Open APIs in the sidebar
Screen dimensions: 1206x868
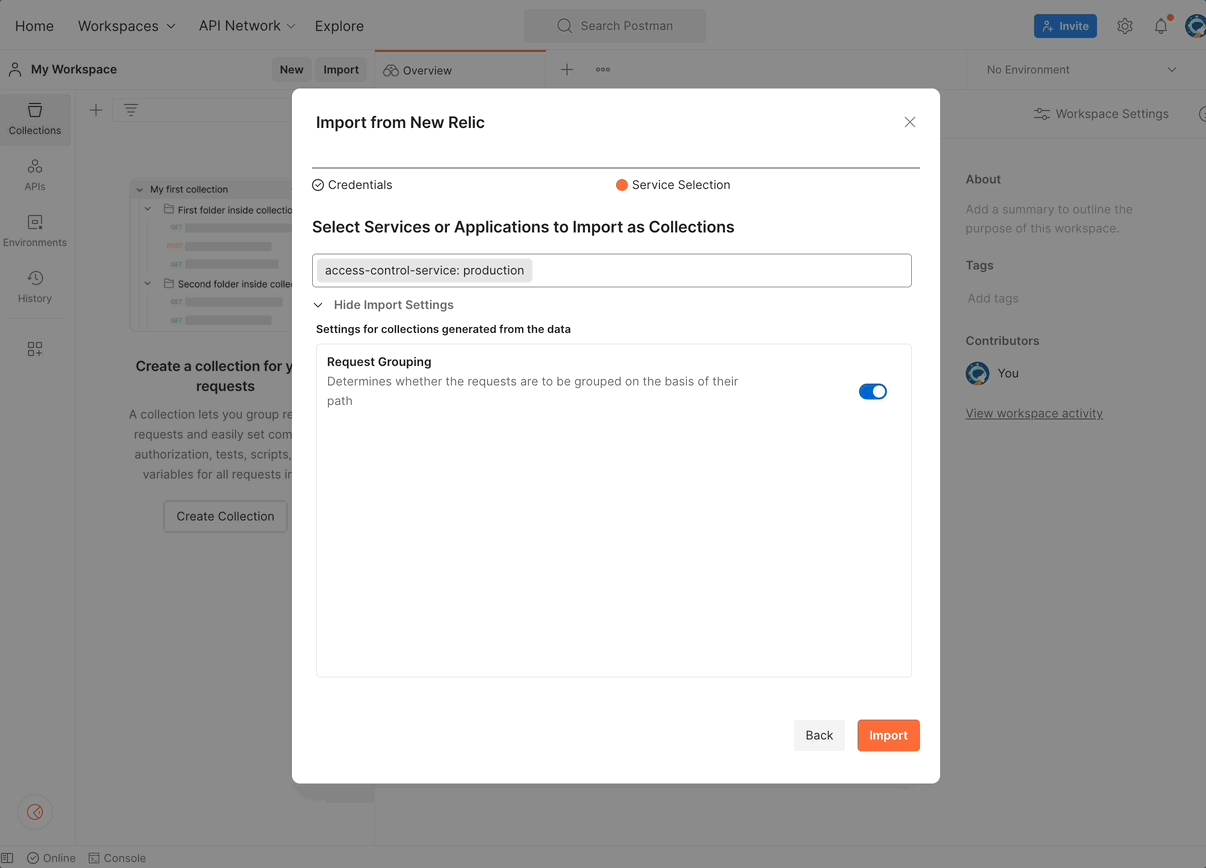coord(35,174)
